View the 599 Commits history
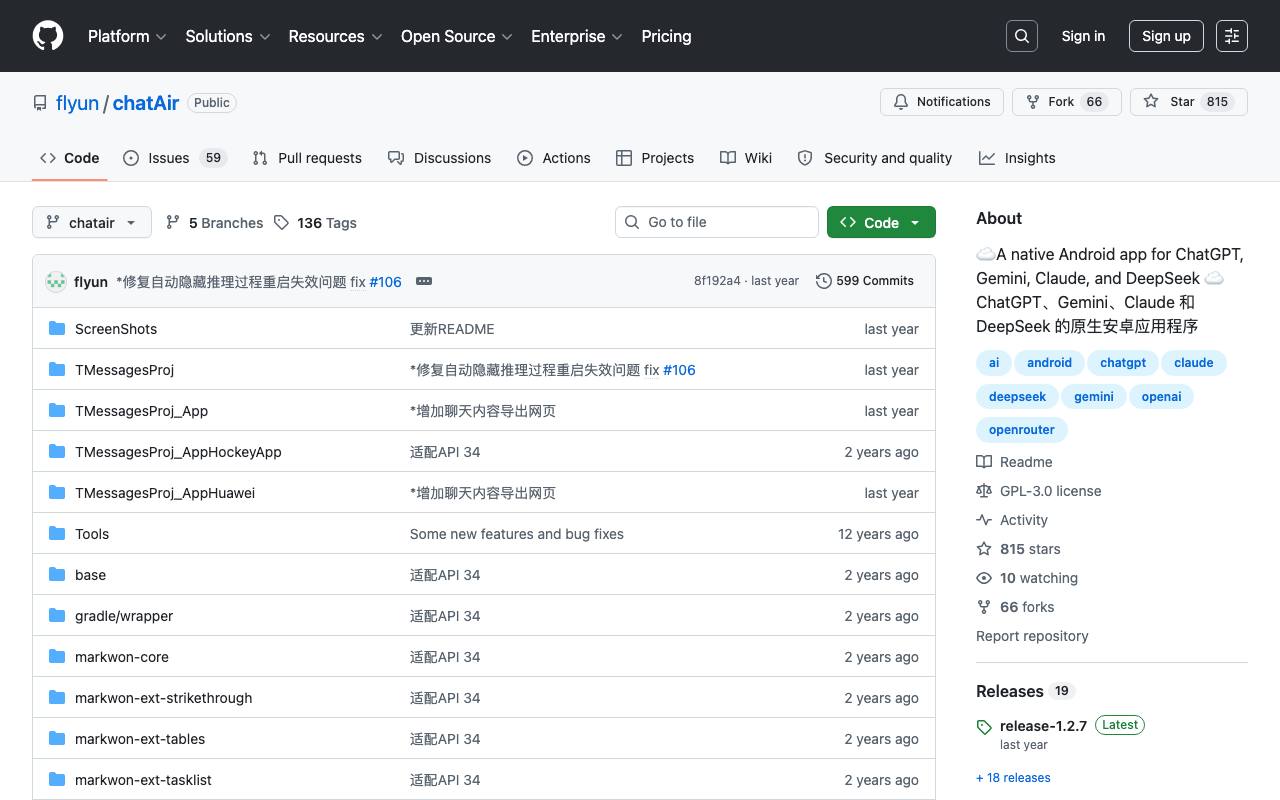This screenshot has width=1280, height=800. 865,281
